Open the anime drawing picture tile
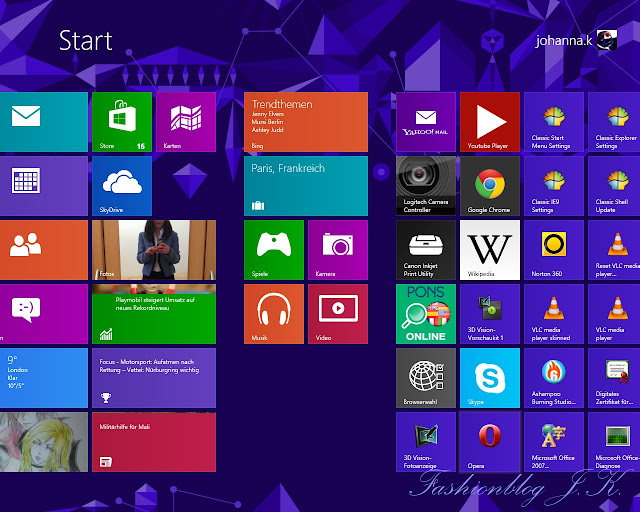 44,442
